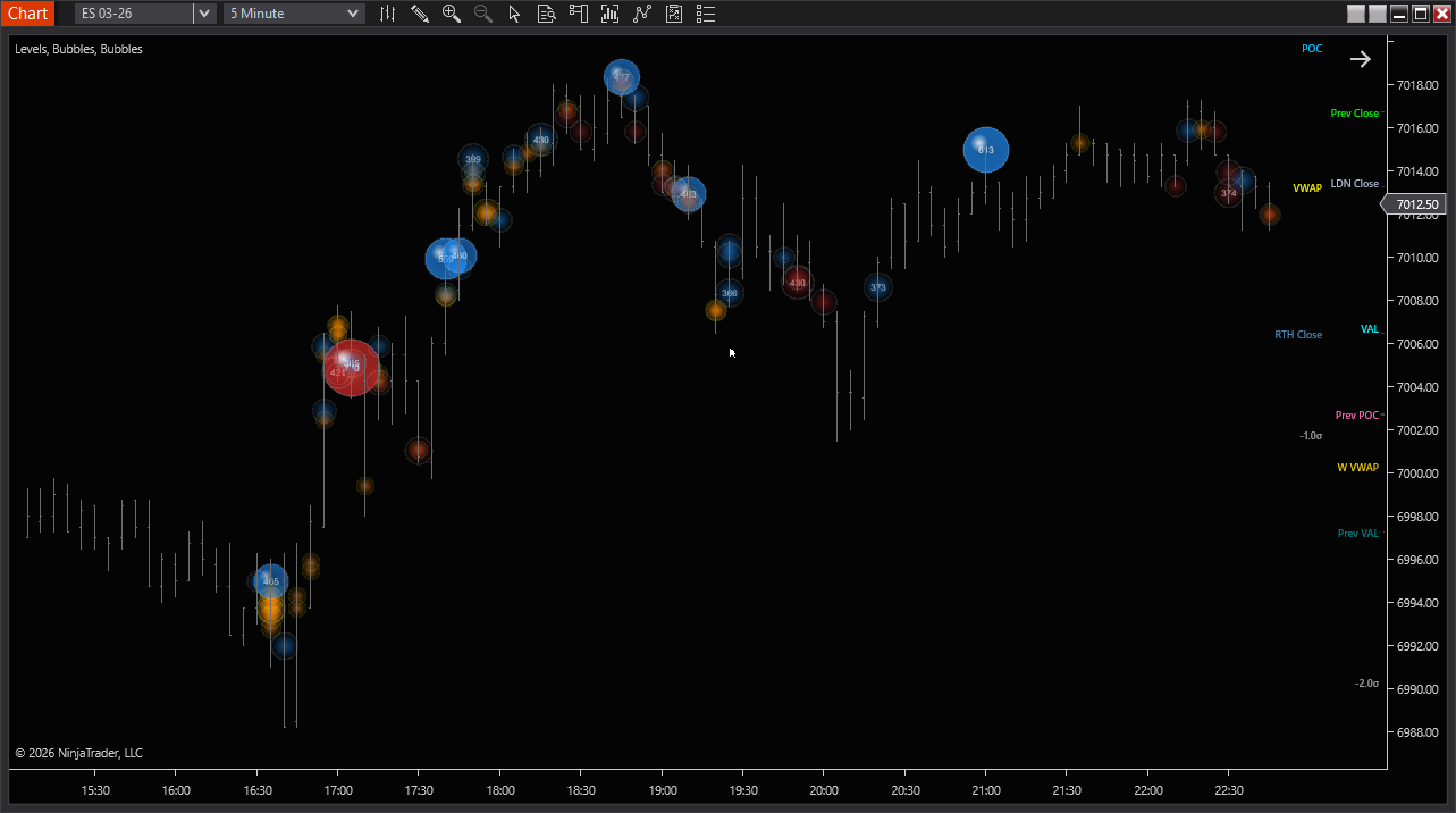The width and height of the screenshot is (1456, 813).
Task: Maximize the chart window
Action: coord(1421,14)
